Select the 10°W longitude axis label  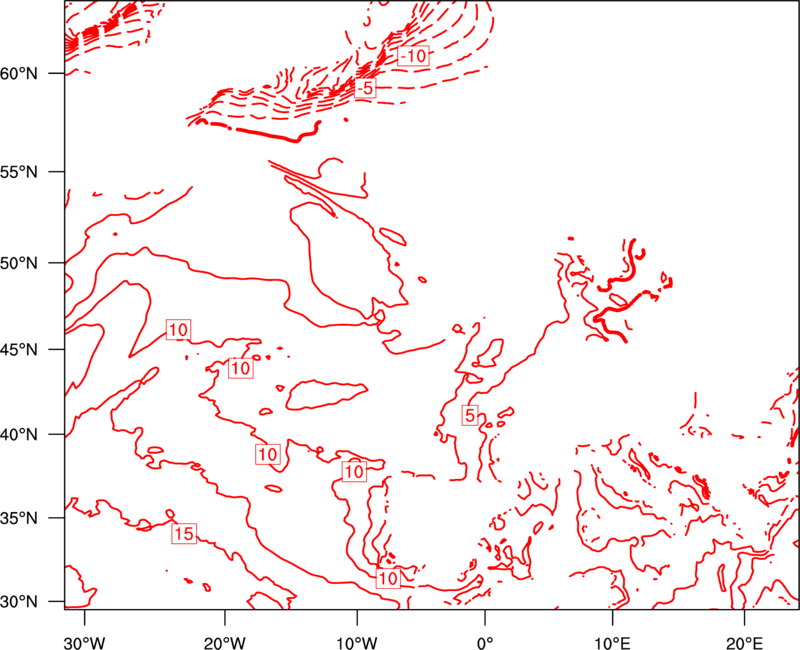[357, 643]
